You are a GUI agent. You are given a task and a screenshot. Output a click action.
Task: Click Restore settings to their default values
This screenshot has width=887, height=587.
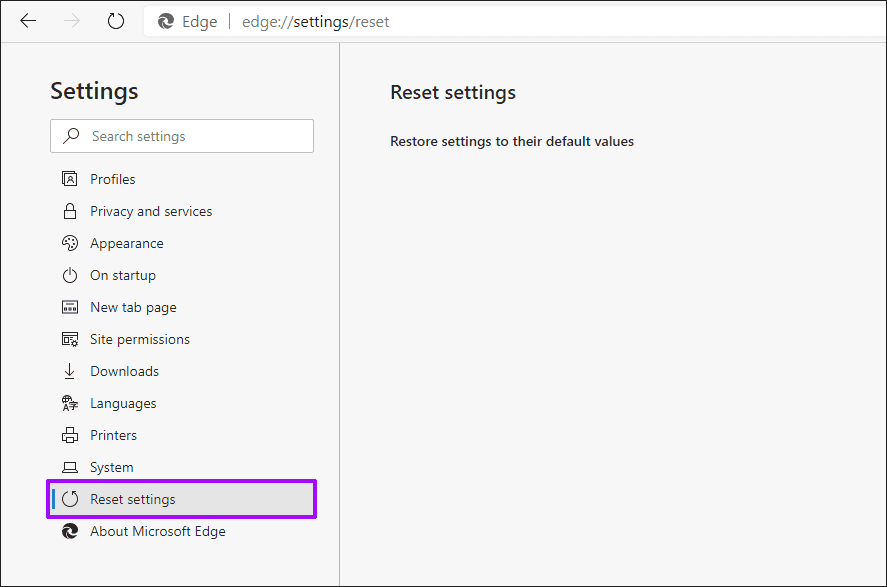(511, 141)
